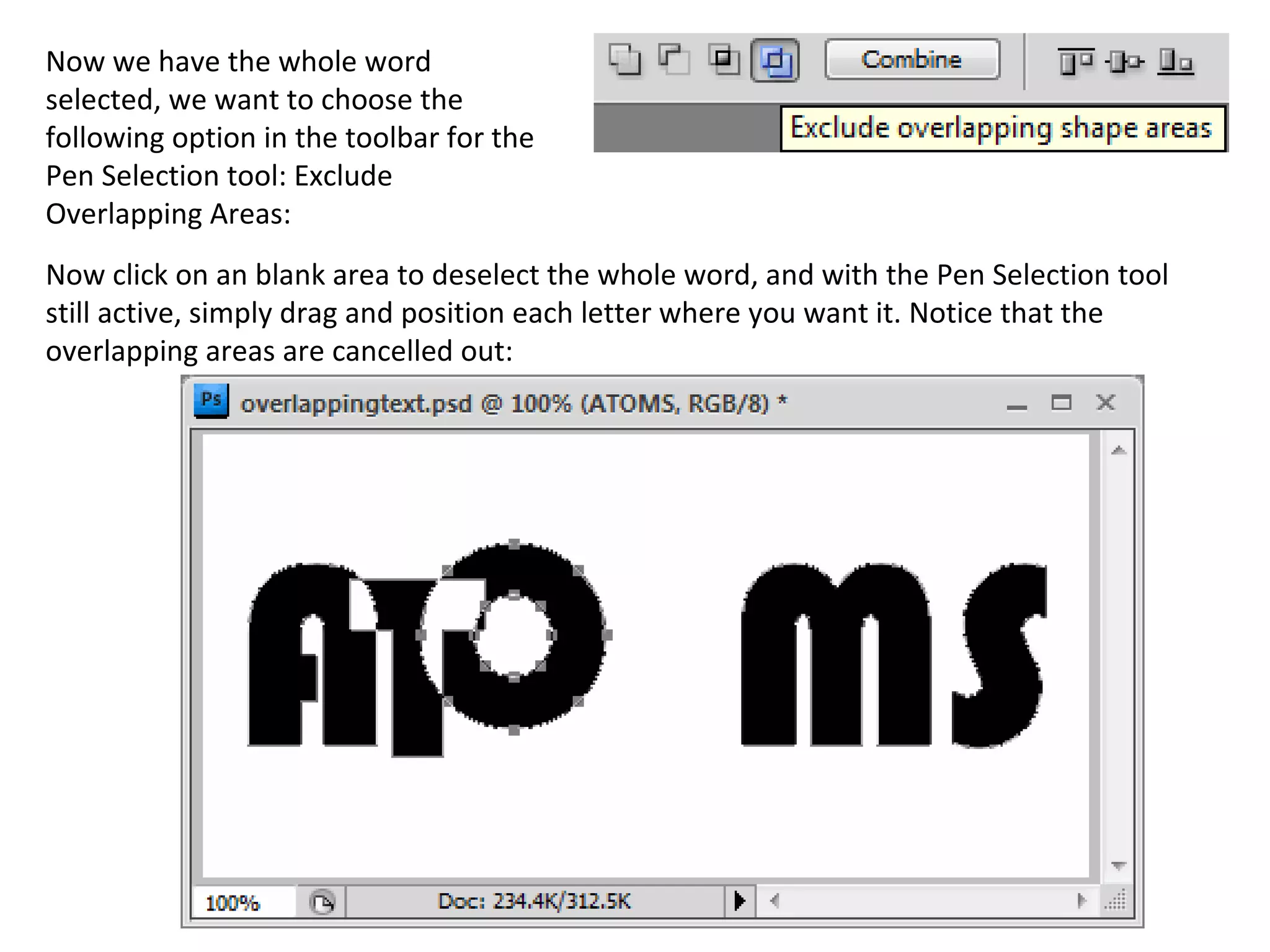Click vertical scrollbar up arrow

(x=1119, y=451)
